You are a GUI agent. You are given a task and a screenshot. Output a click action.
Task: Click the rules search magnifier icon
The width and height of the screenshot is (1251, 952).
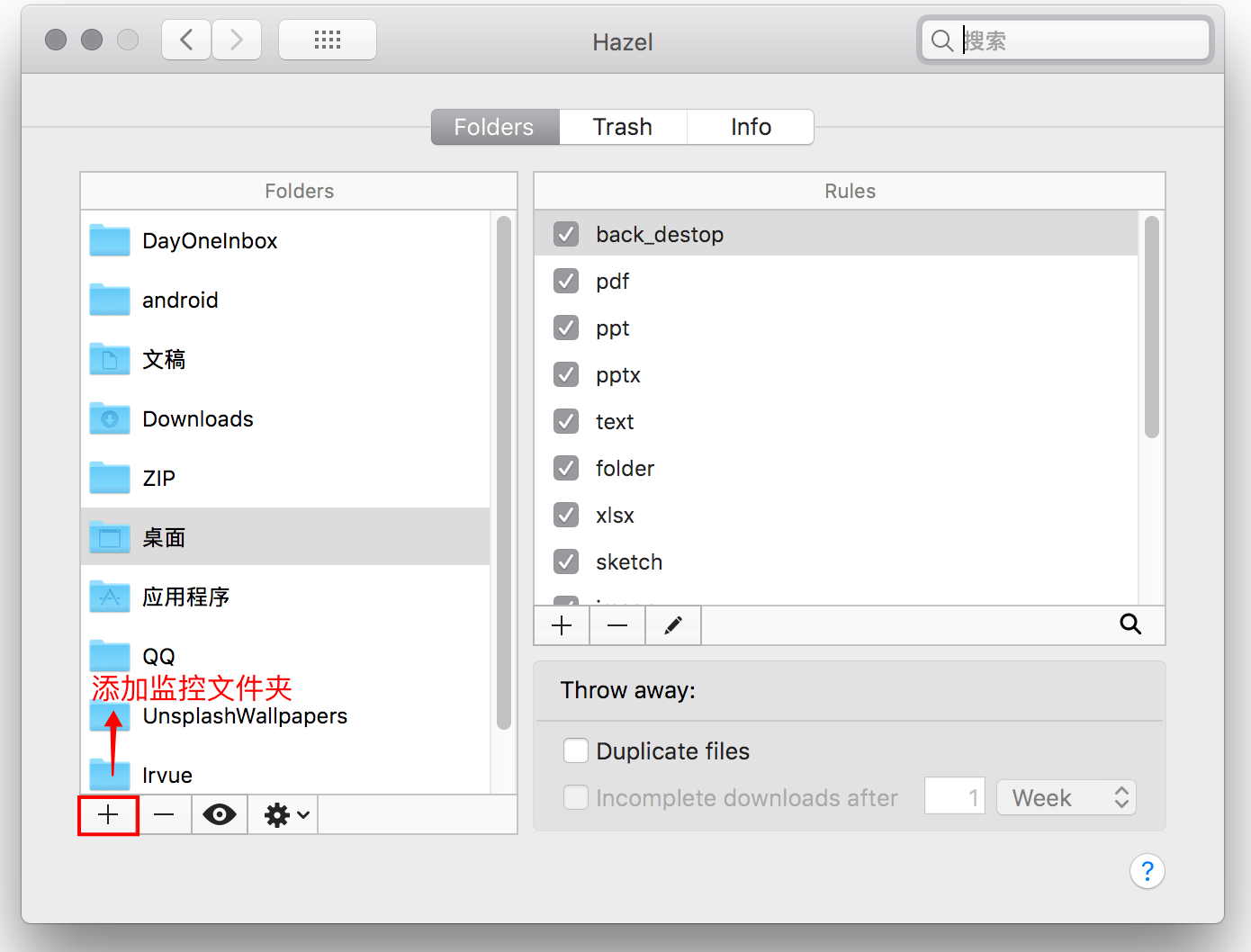(1130, 624)
